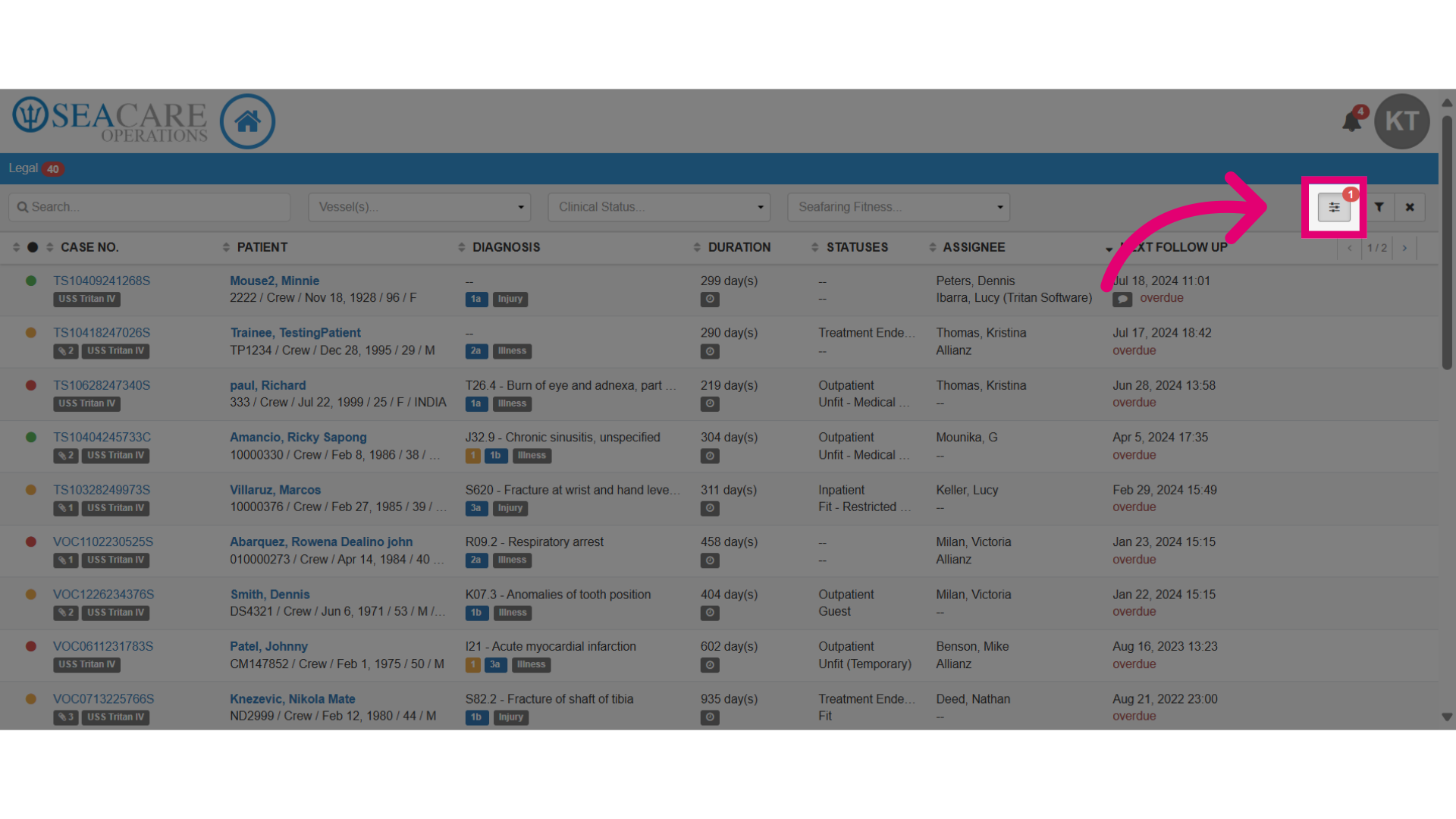Click duration clock icon for 290 day(s) row

tap(710, 352)
